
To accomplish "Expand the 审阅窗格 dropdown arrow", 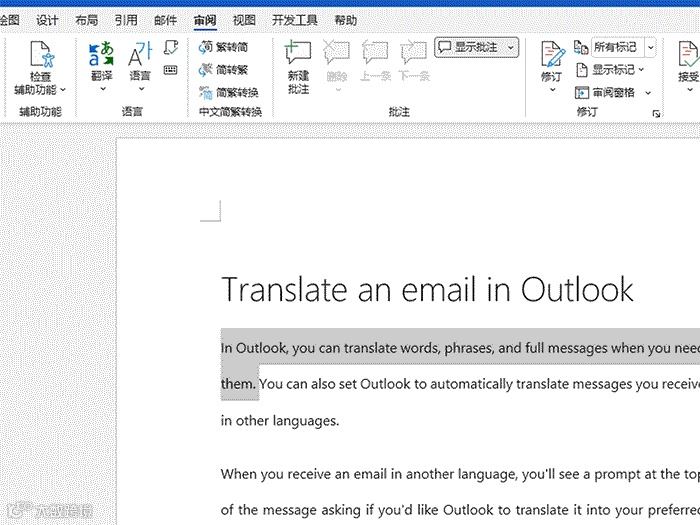I will point(648,93).
